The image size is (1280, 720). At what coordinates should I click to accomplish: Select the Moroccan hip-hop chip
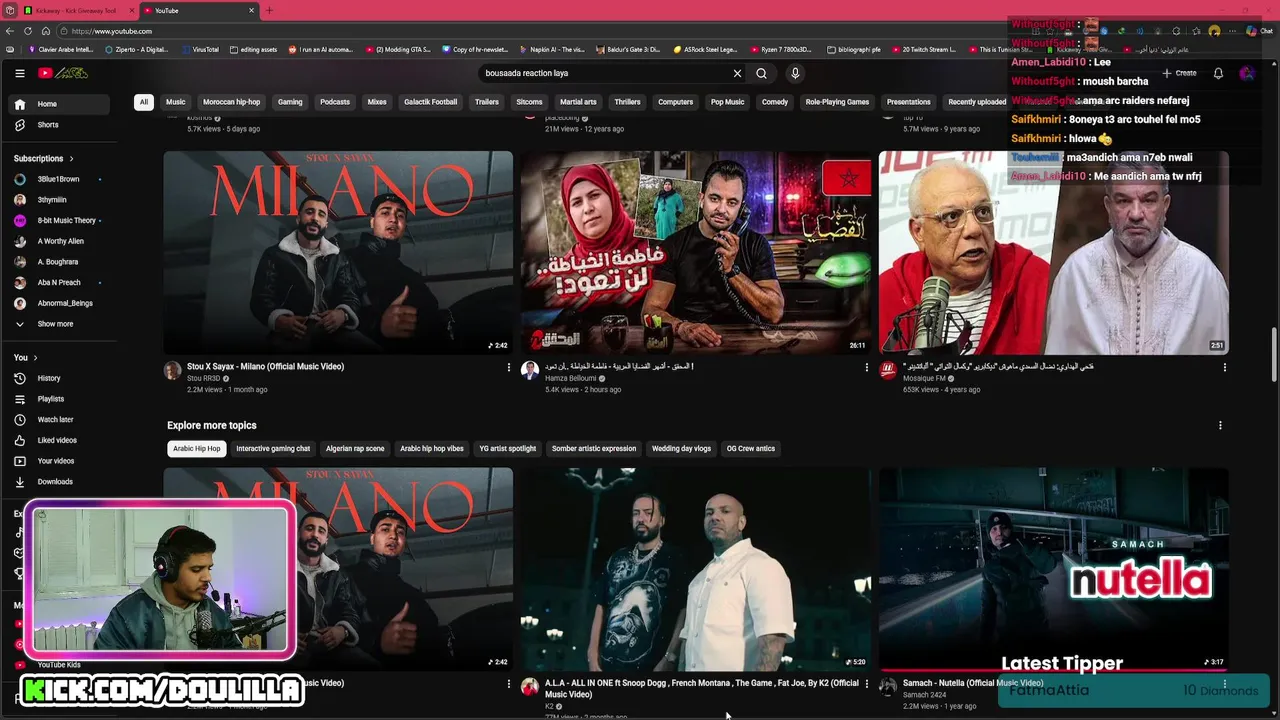pos(231,102)
